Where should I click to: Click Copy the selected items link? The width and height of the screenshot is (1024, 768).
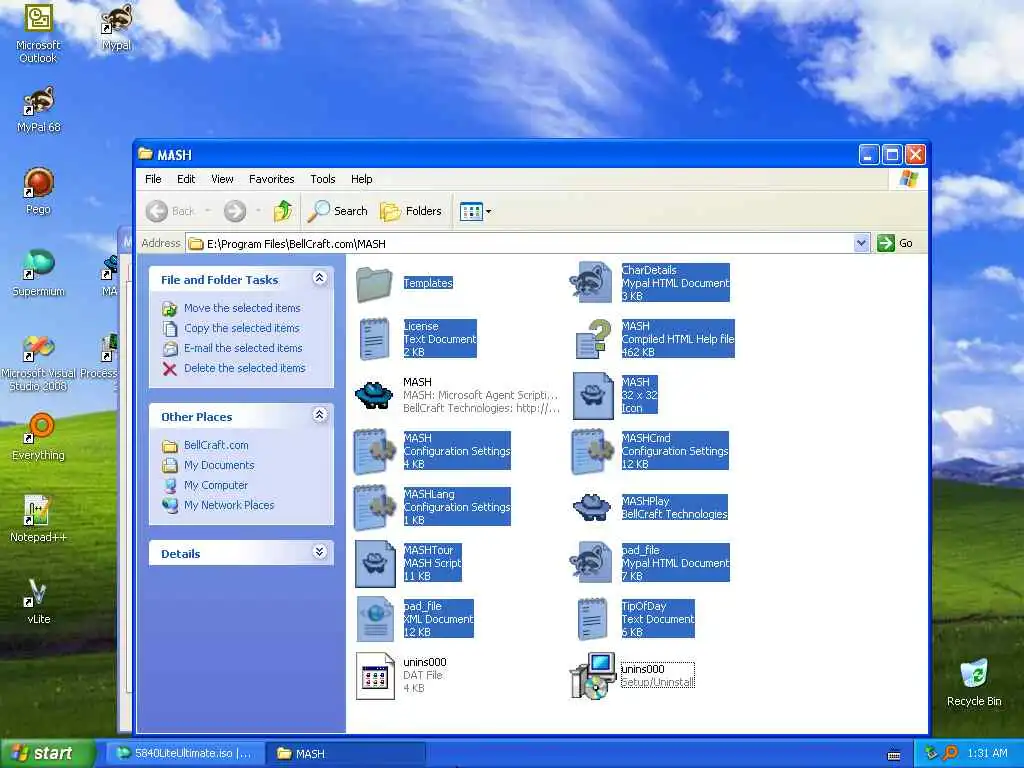(242, 328)
